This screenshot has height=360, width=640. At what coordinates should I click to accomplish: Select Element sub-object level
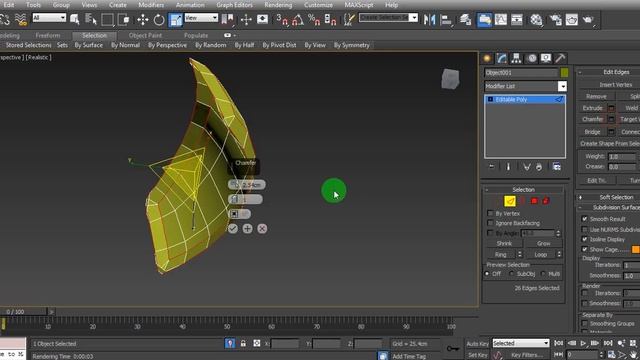tap(546, 201)
